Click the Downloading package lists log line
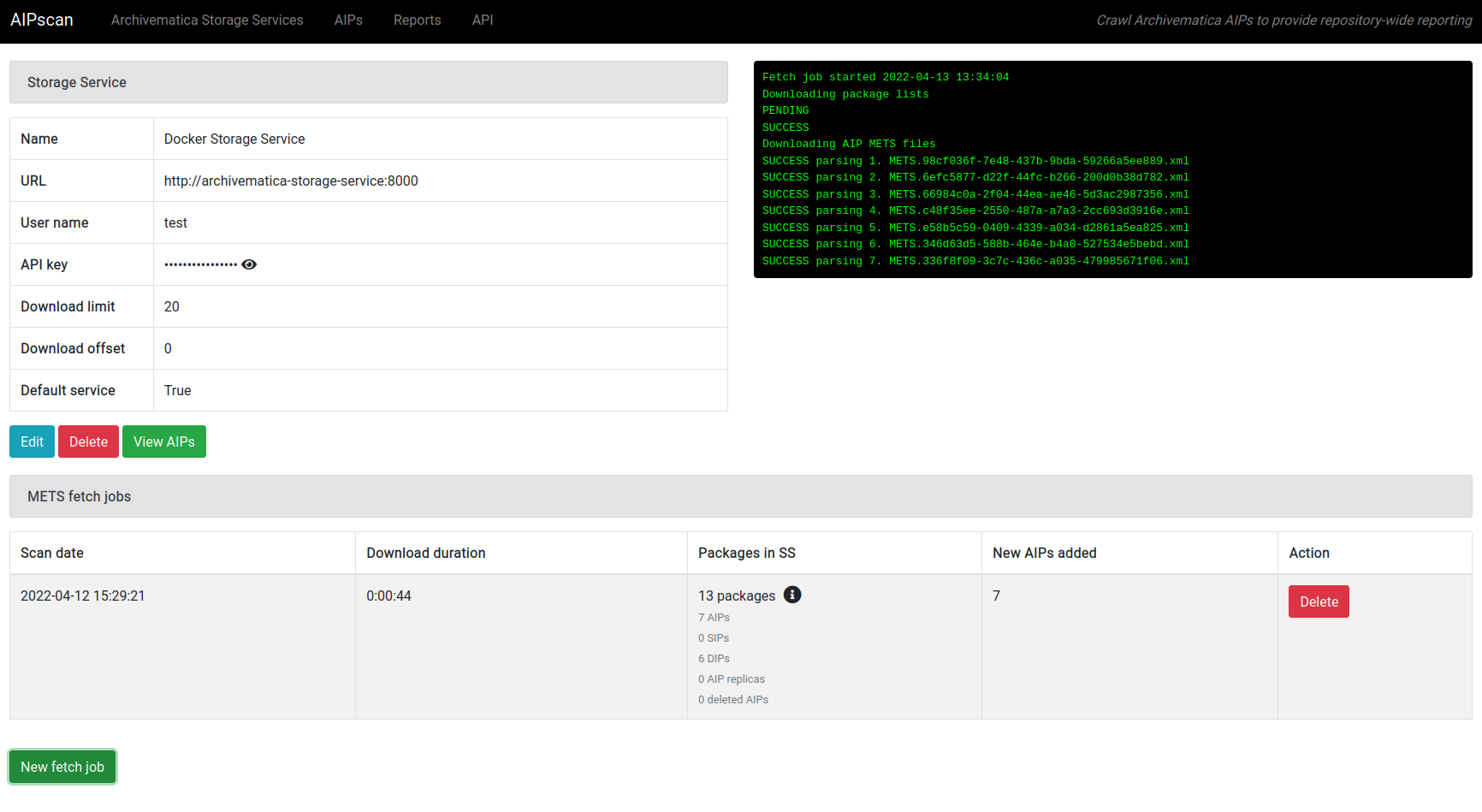 click(845, 94)
